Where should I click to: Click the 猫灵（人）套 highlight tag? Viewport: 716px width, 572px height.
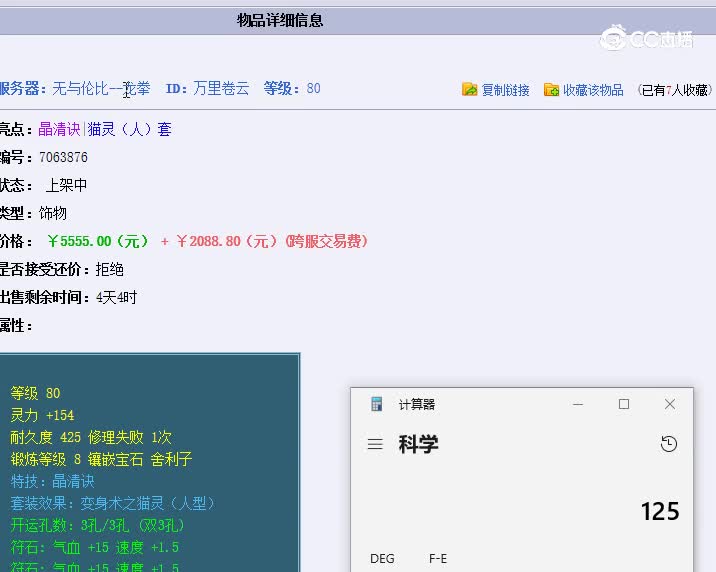(x=129, y=129)
